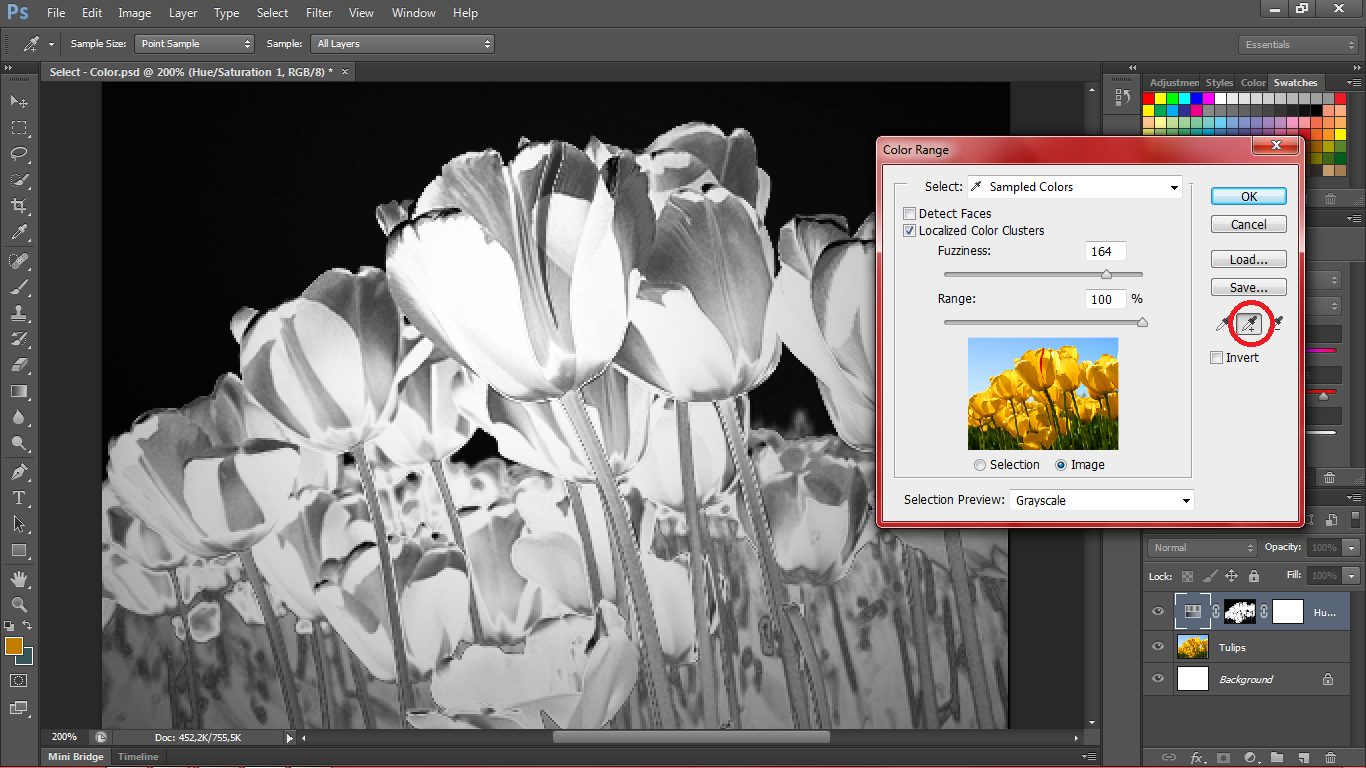Click the Lock all padlock icon
Image resolution: width=1366 pixels, height=768 pixels.
tap(1252, 576)
